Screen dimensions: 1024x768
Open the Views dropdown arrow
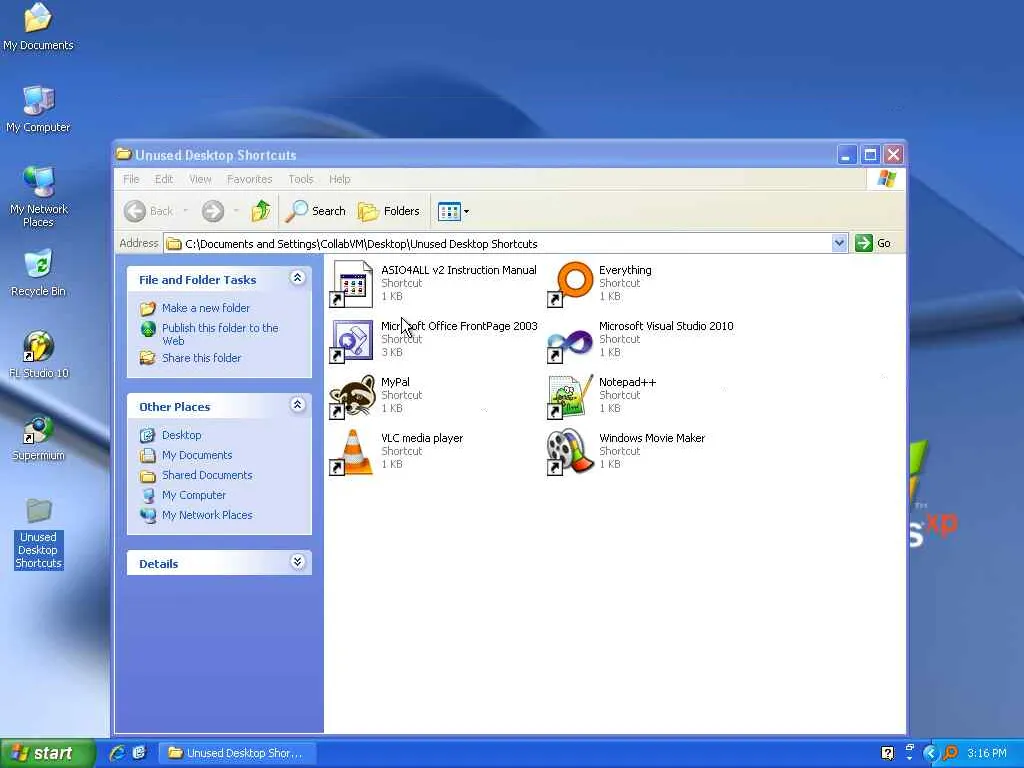point(466,212)
